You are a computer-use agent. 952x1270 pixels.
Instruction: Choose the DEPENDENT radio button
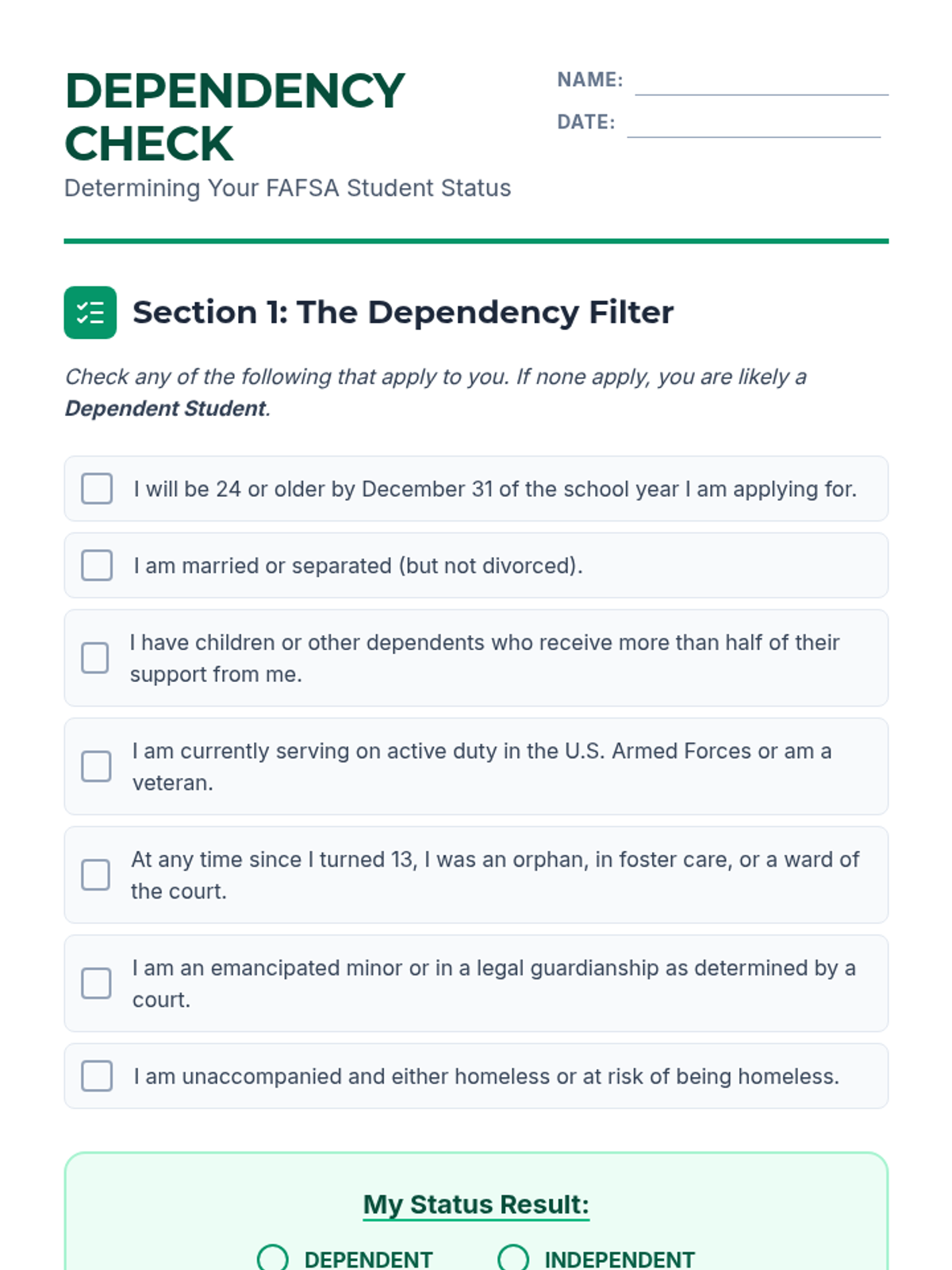tap(273, 1259)
